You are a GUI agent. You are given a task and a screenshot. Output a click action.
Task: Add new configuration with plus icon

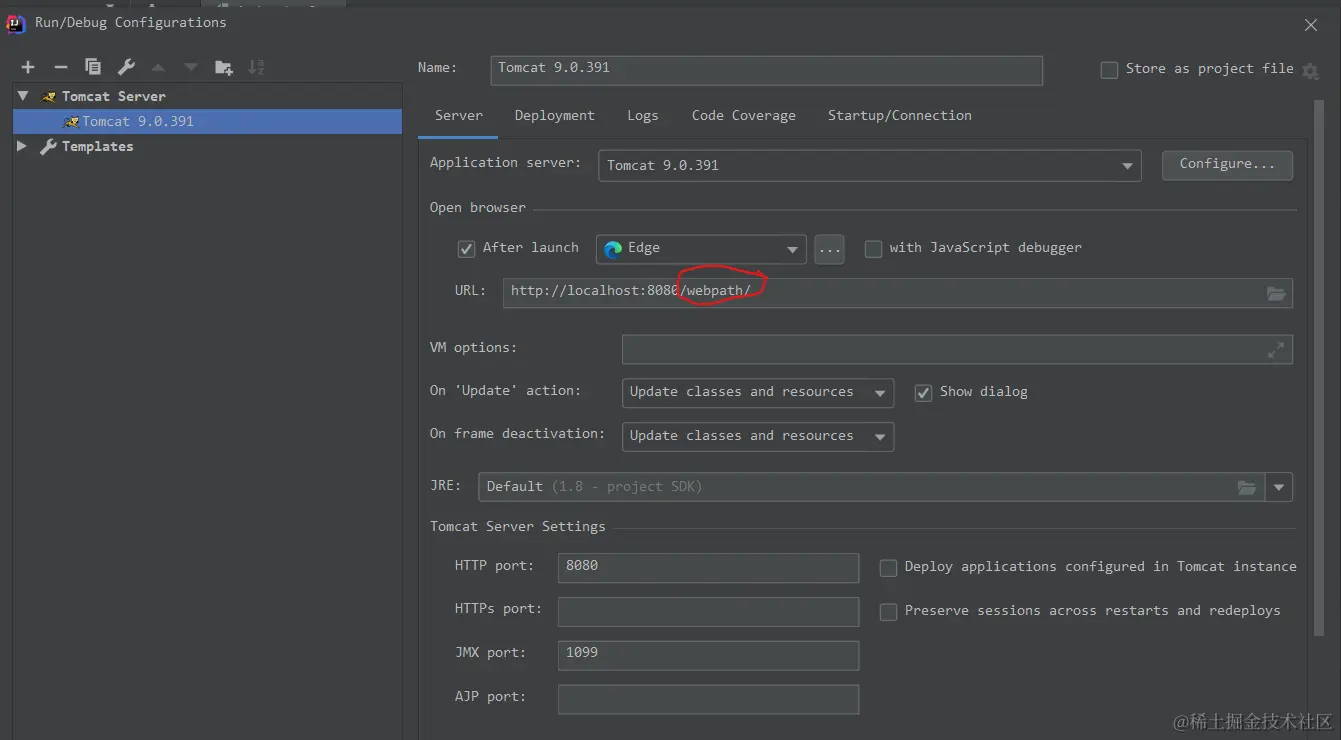click(x=28, y=67)
